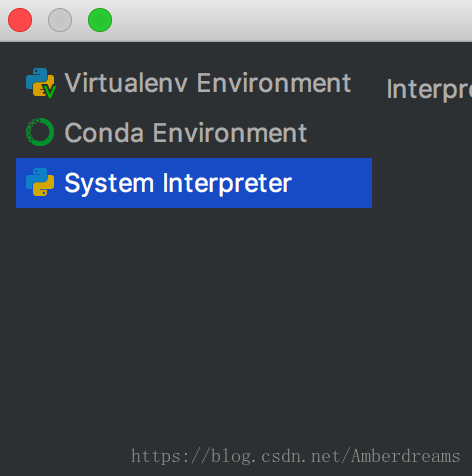Select the Virtualenv Environment label
Image resolution: width=472 pixels, height=476 pixels.
208,83
